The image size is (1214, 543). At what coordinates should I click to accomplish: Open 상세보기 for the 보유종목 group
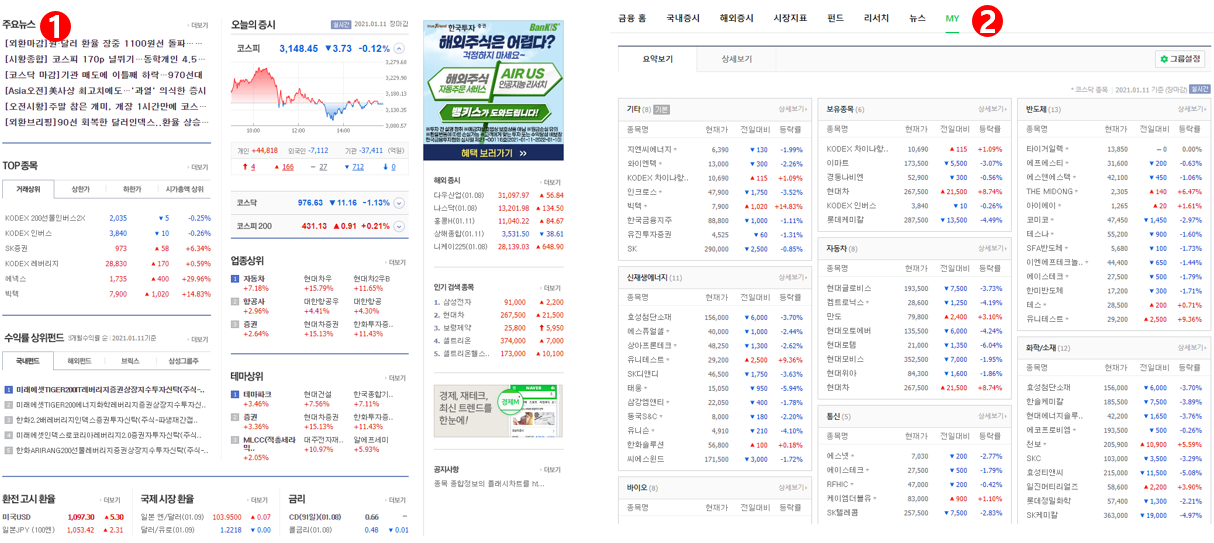pyautogui.click(x=992, y=109)
